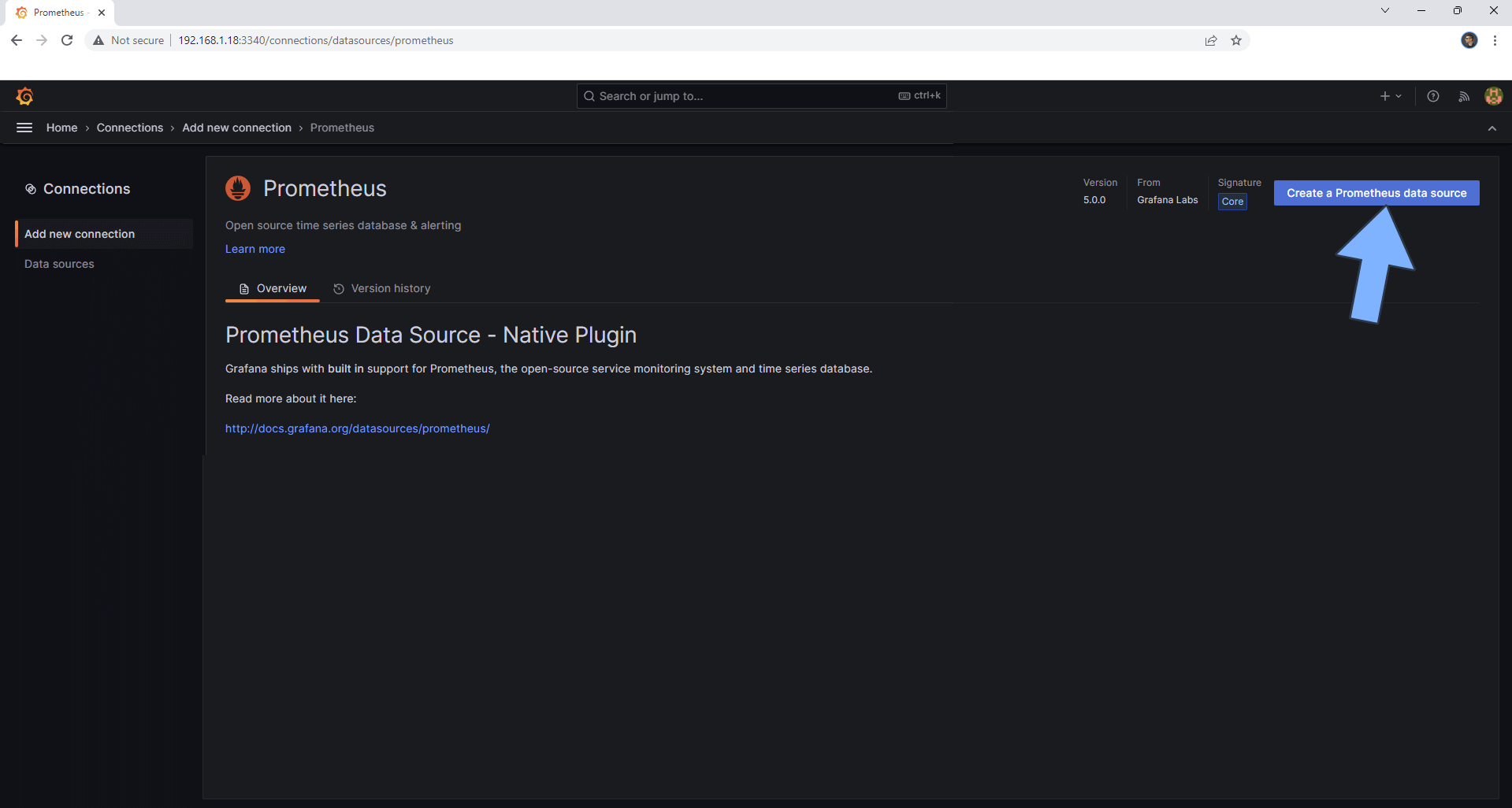Collapse the breadcrumb header with the chevron
Screen dimensions: 1512x808
(1491, 128)
